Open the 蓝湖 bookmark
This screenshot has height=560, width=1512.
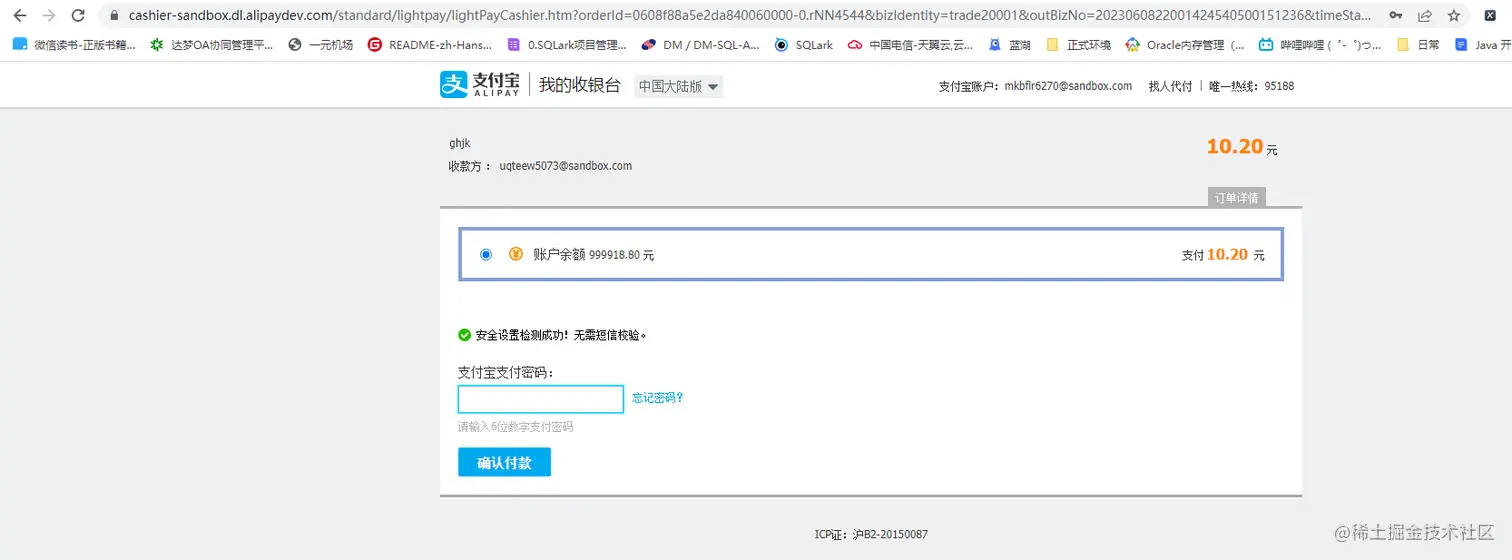click(1010, 45)
